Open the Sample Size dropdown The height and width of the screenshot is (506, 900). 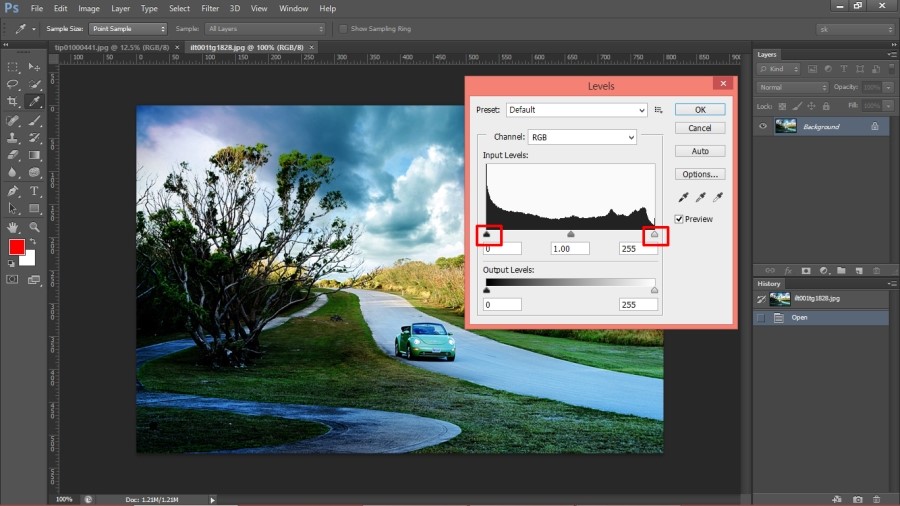coord(128,29)
